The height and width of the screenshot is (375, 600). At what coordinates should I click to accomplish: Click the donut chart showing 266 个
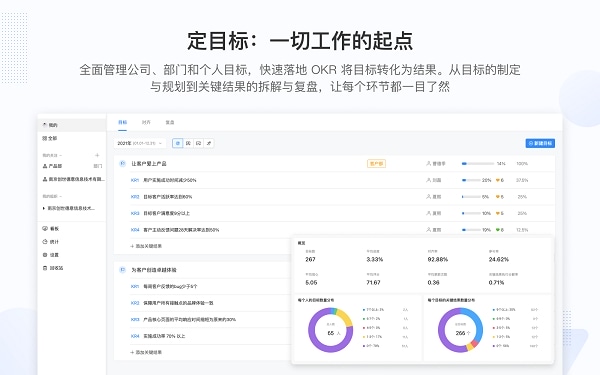460,330
